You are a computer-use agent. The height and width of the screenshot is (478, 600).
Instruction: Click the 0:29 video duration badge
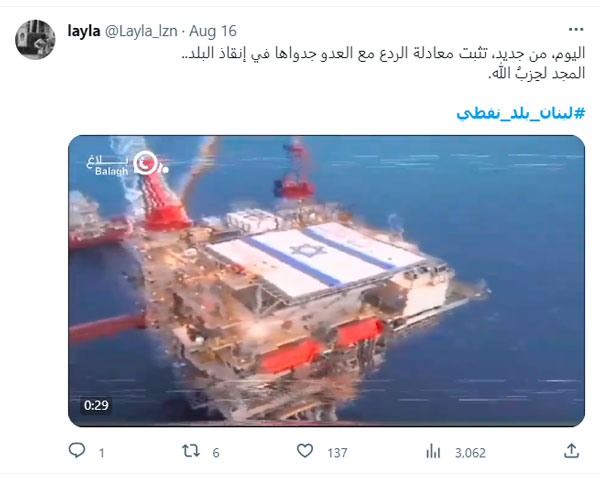coord(96,405)
